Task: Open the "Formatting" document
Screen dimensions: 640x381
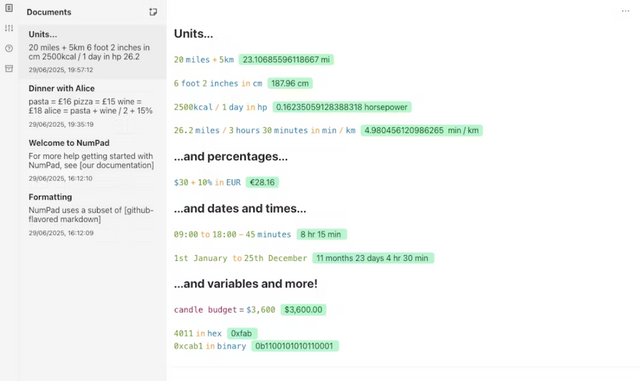Action: [92, 214]
